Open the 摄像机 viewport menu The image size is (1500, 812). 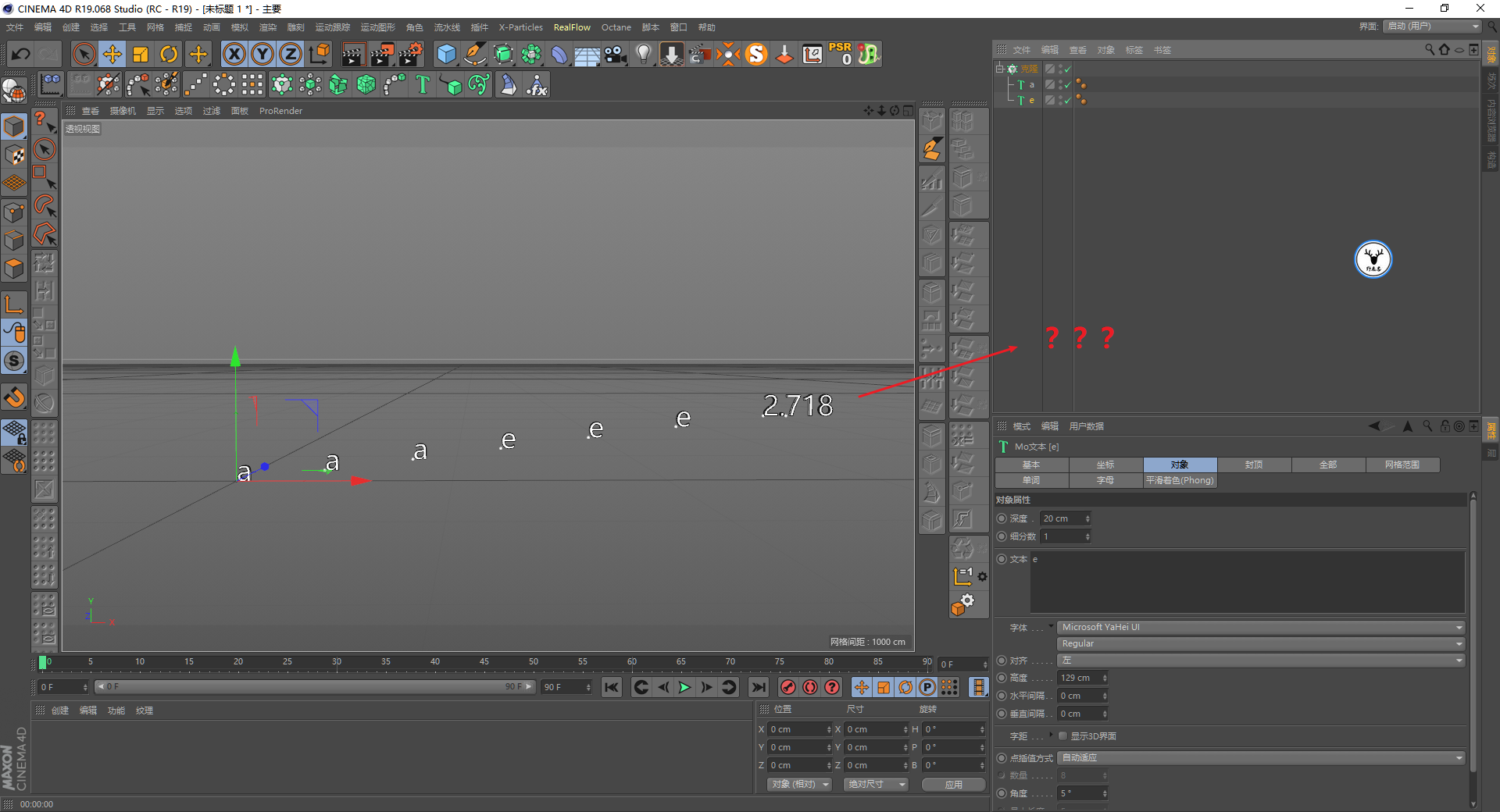pos(123,111)
